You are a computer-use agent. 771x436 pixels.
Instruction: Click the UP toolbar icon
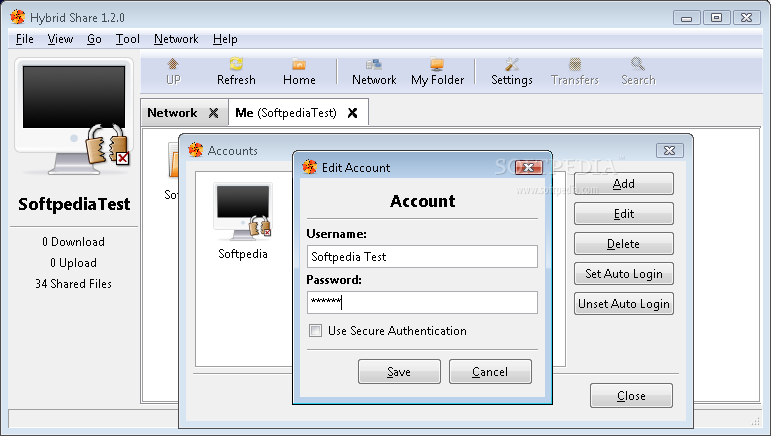(173, 72)
